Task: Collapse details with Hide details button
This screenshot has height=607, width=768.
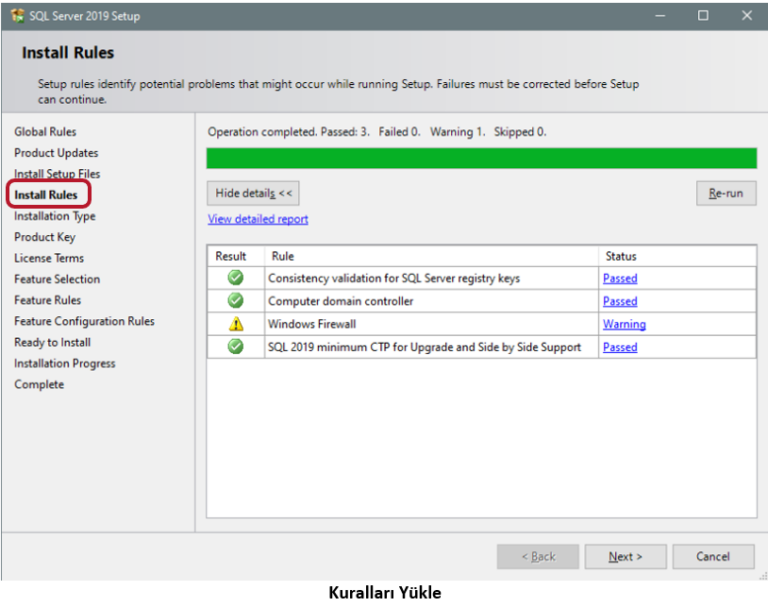Action: (x=253, y=193)
